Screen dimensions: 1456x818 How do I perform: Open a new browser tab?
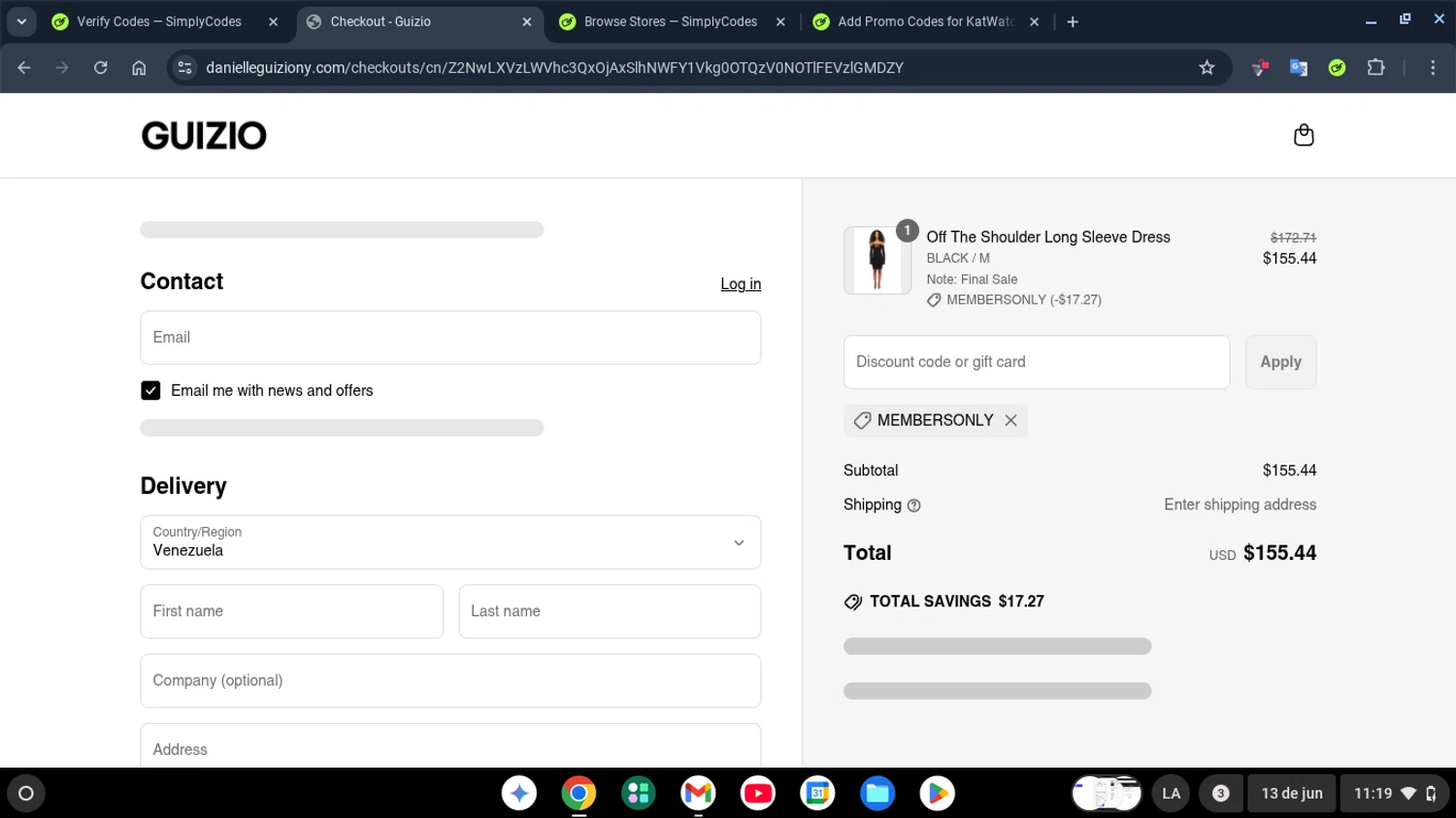click(1073, 21)
